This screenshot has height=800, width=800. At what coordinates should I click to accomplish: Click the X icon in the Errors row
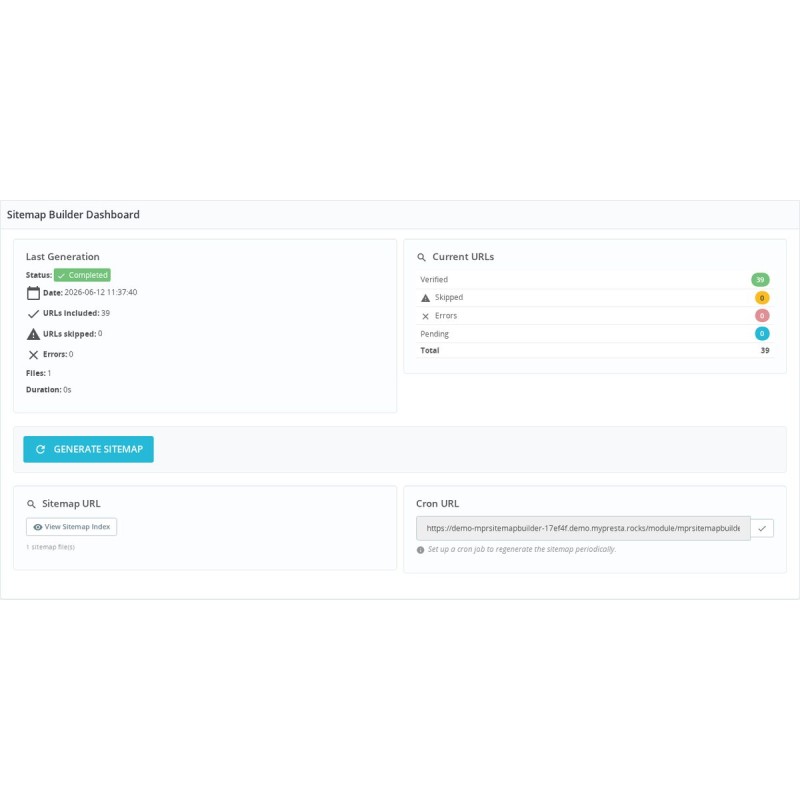(x=426, y=316)
